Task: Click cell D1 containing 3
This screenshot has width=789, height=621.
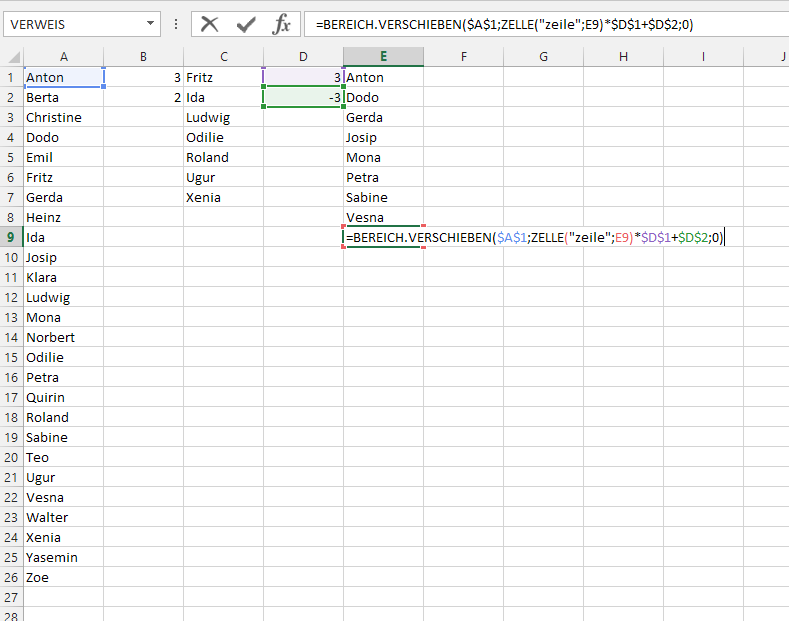Action: [303, 77]
